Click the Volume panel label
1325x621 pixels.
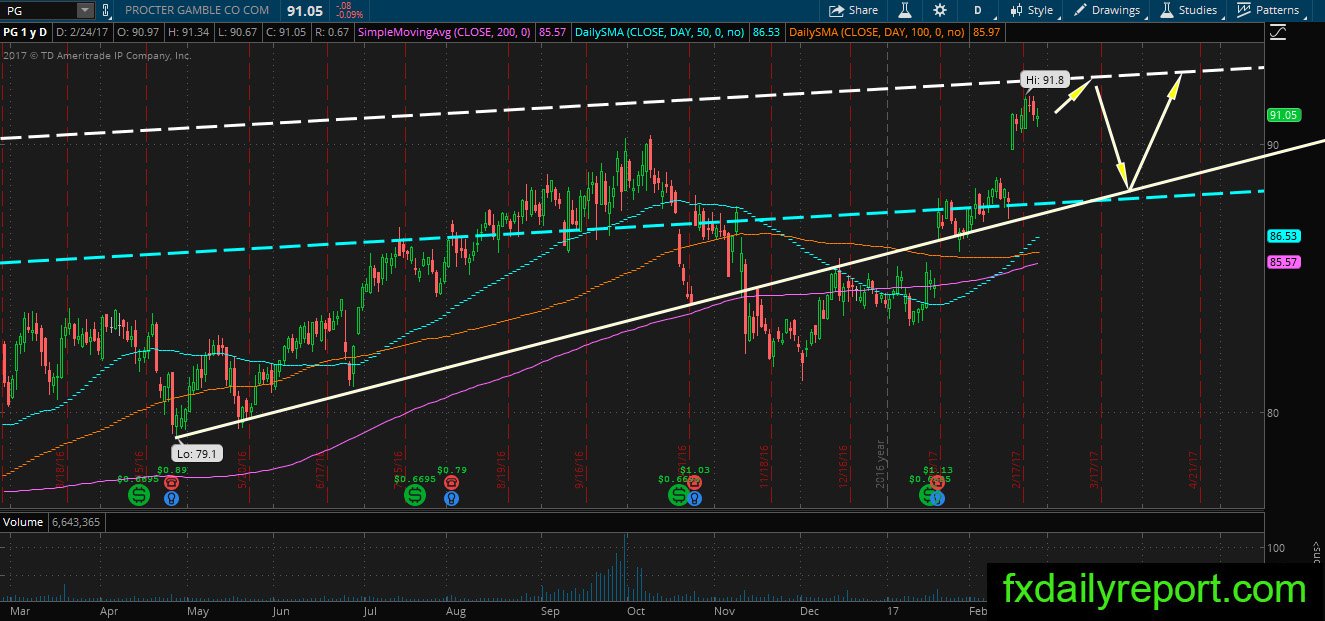pos(21,522)
